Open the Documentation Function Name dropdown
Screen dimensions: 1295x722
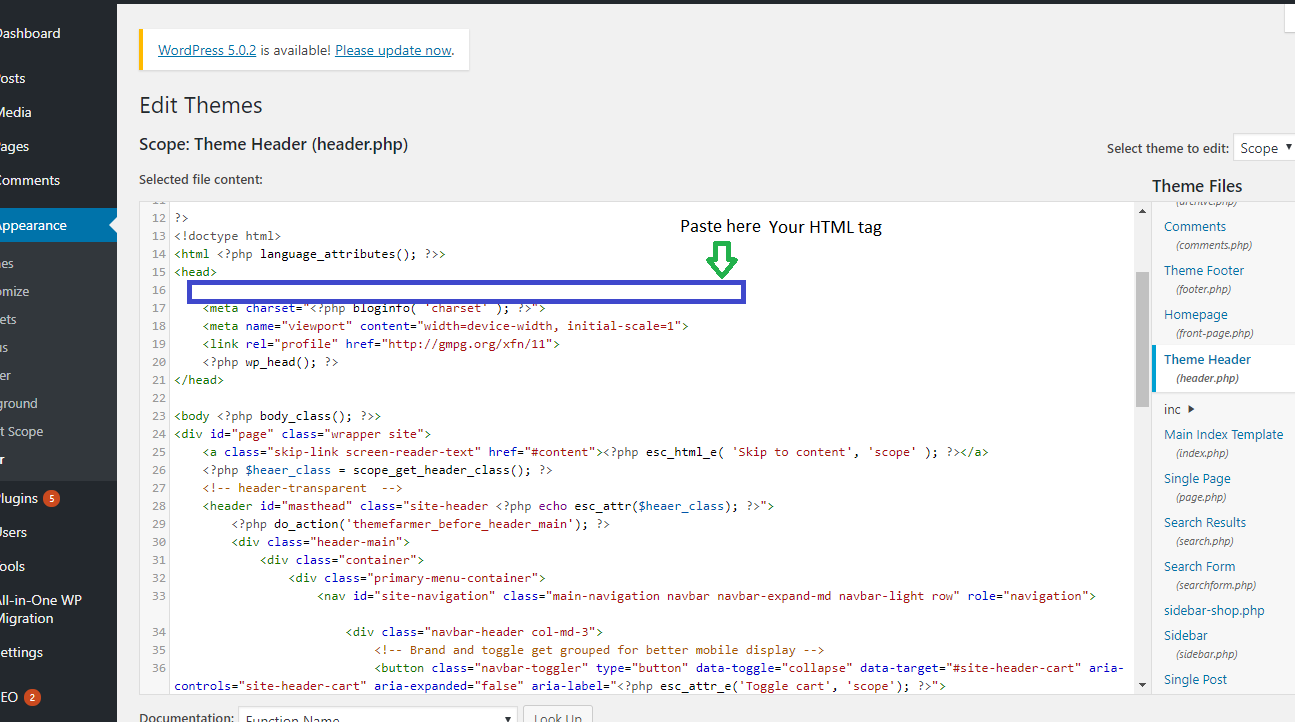378,715
